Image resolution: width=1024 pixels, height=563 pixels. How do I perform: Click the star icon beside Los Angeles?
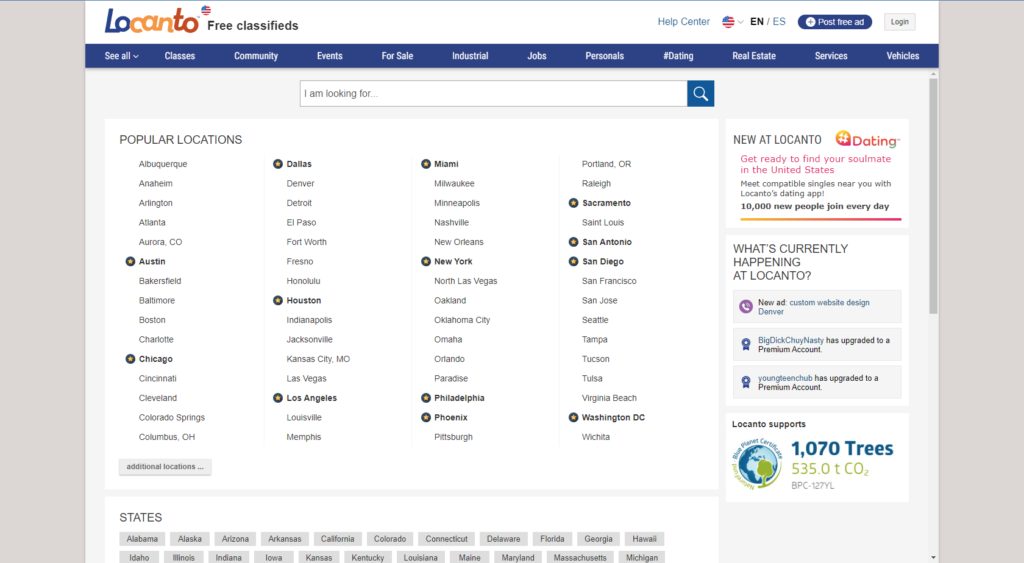point(278,398)
